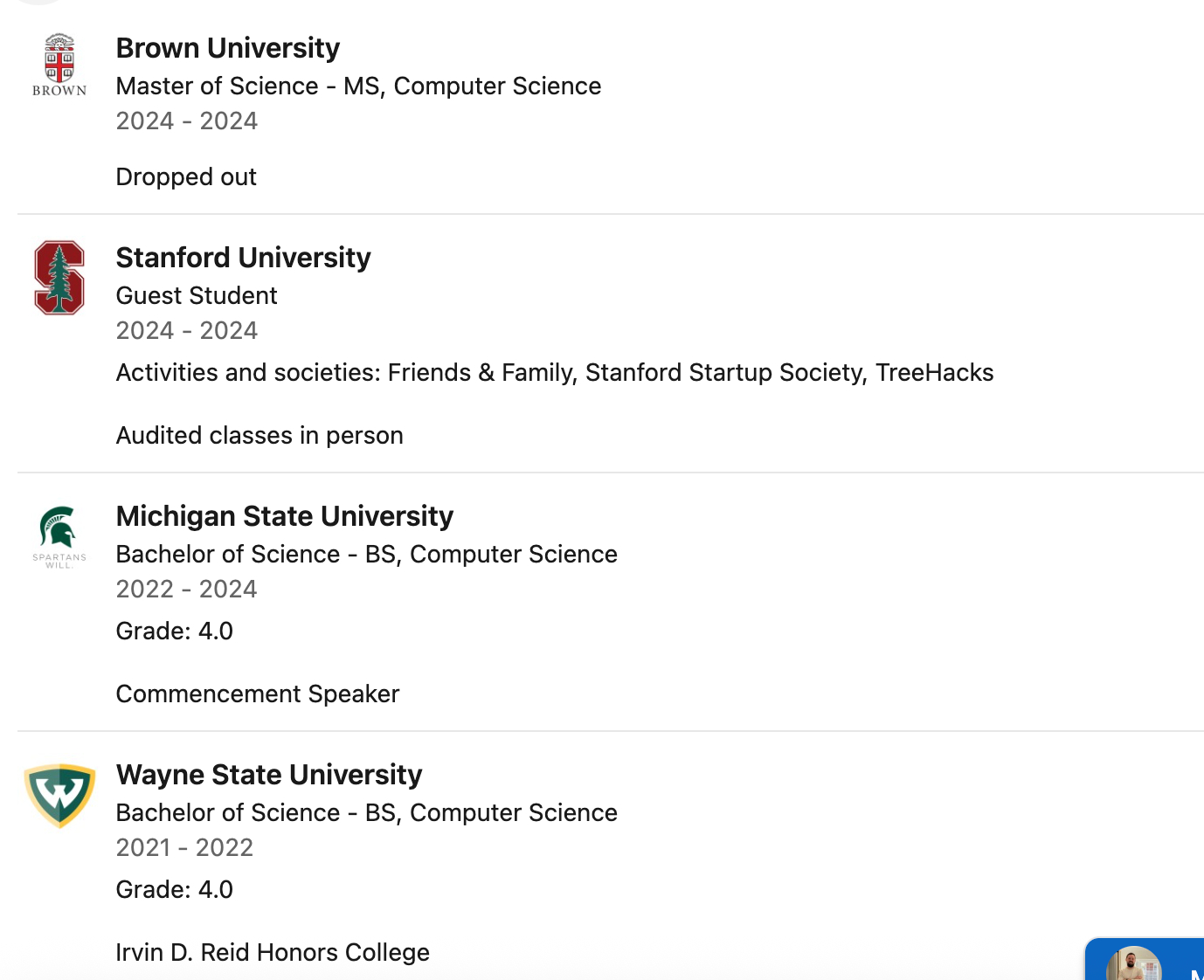The height and width of the screenshot is (980, 1204).
Task: Click the Irvin D. Reid Honors College text
Action: click(272, 953)
